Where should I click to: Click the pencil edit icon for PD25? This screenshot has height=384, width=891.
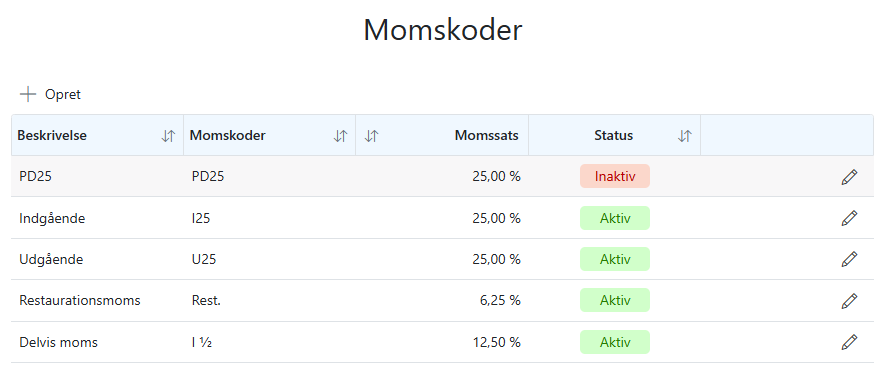[849, 177]
